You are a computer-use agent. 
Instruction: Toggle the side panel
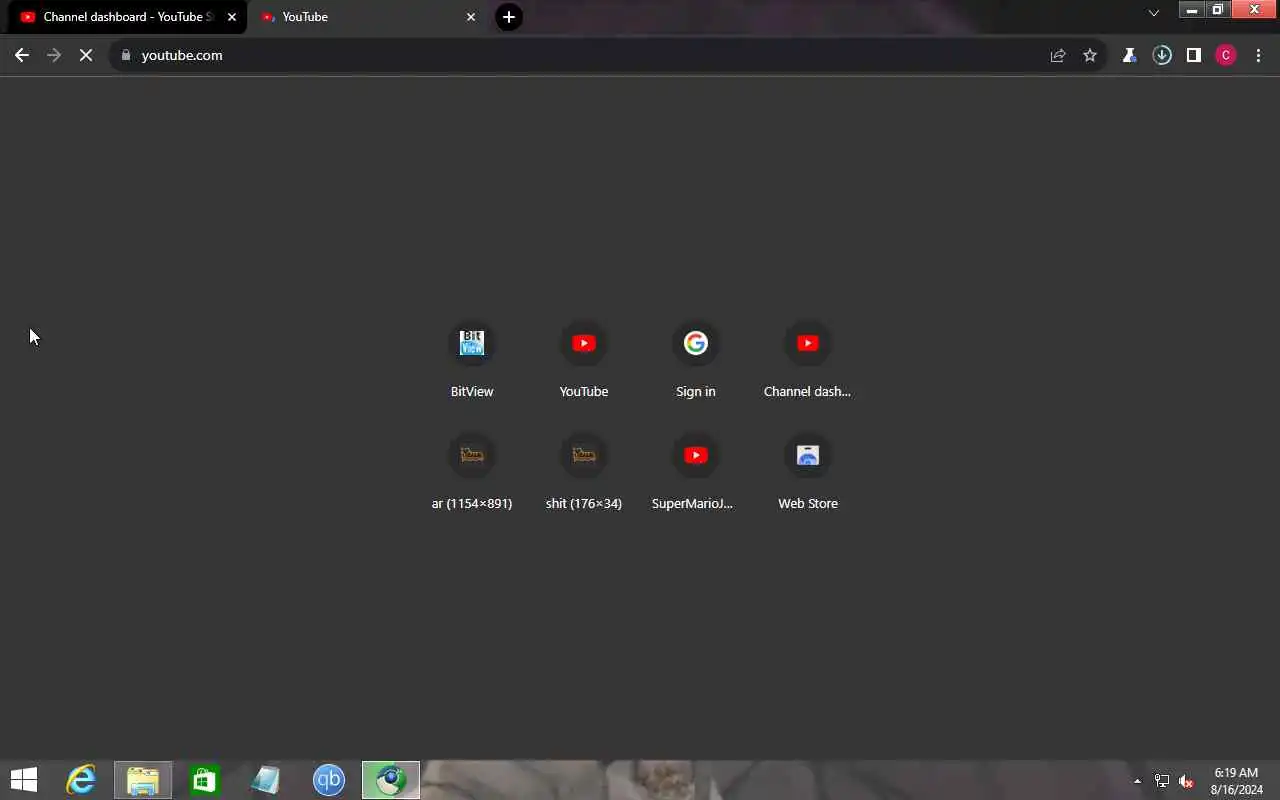(x=1194, y=55)
